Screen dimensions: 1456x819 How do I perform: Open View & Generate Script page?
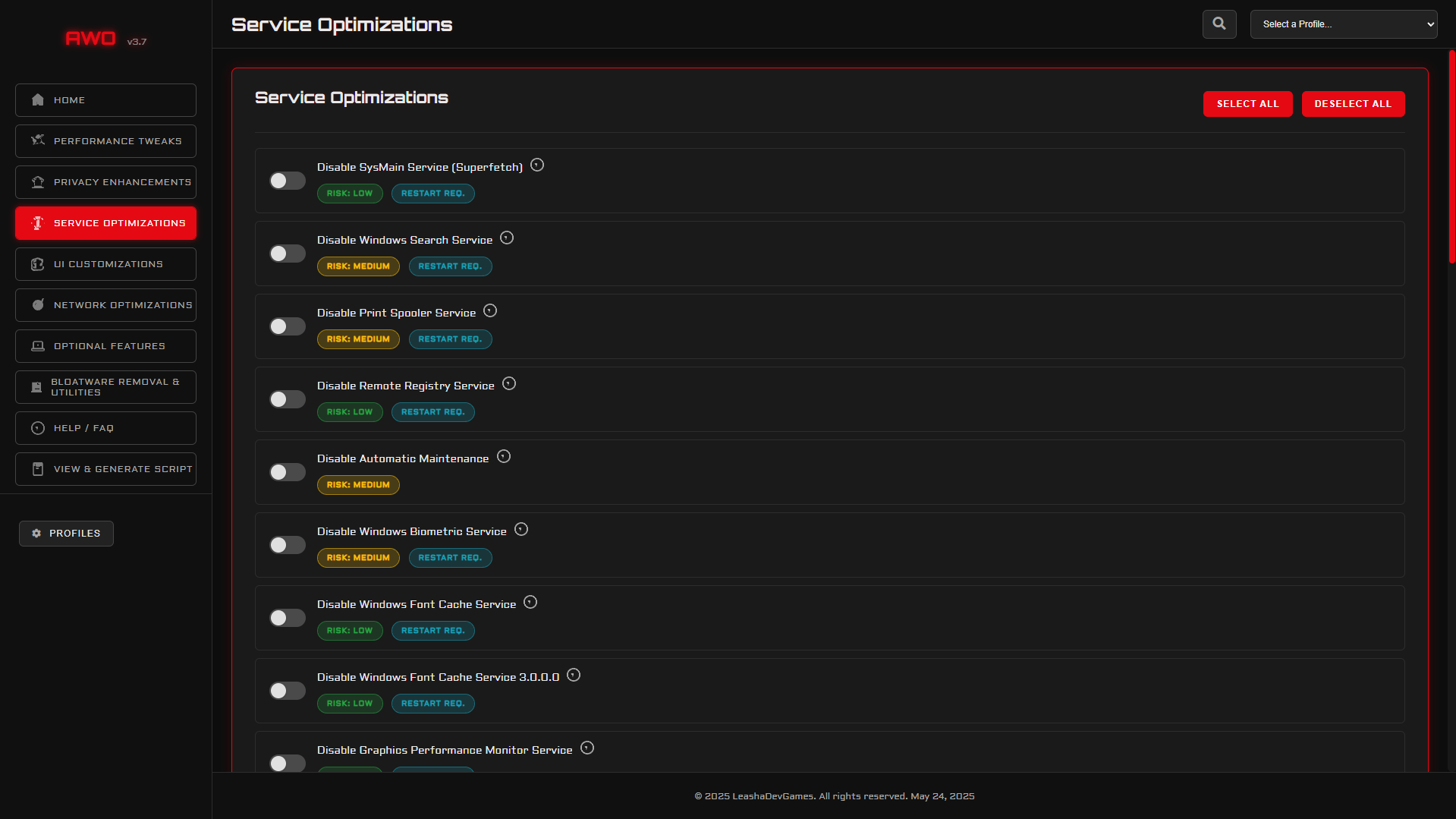click(105, 469)
